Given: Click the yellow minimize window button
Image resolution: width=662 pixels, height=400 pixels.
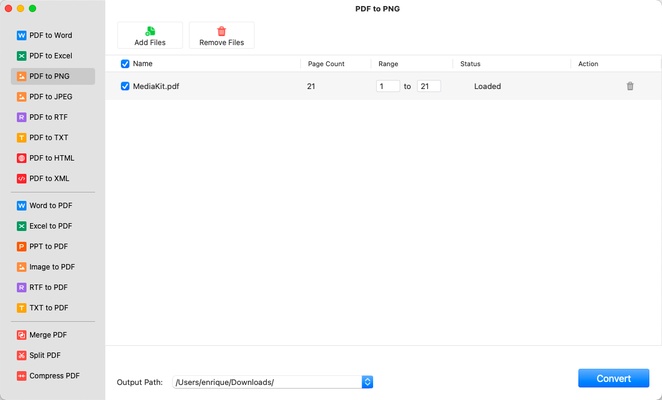Looking at the screenshot, I should coord(20,8).
